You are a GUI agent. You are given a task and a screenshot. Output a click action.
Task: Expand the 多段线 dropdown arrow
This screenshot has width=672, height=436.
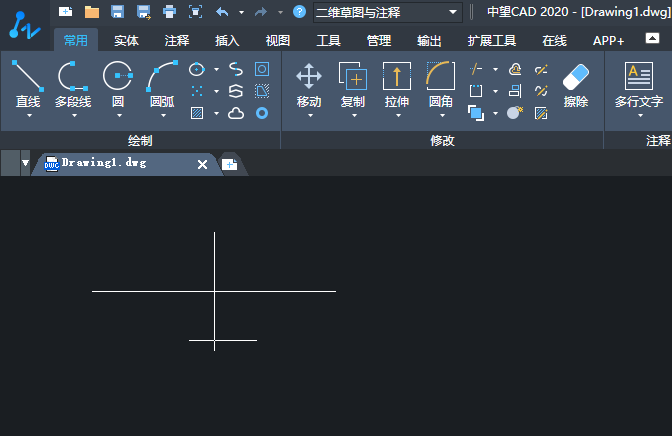point(75,116)
